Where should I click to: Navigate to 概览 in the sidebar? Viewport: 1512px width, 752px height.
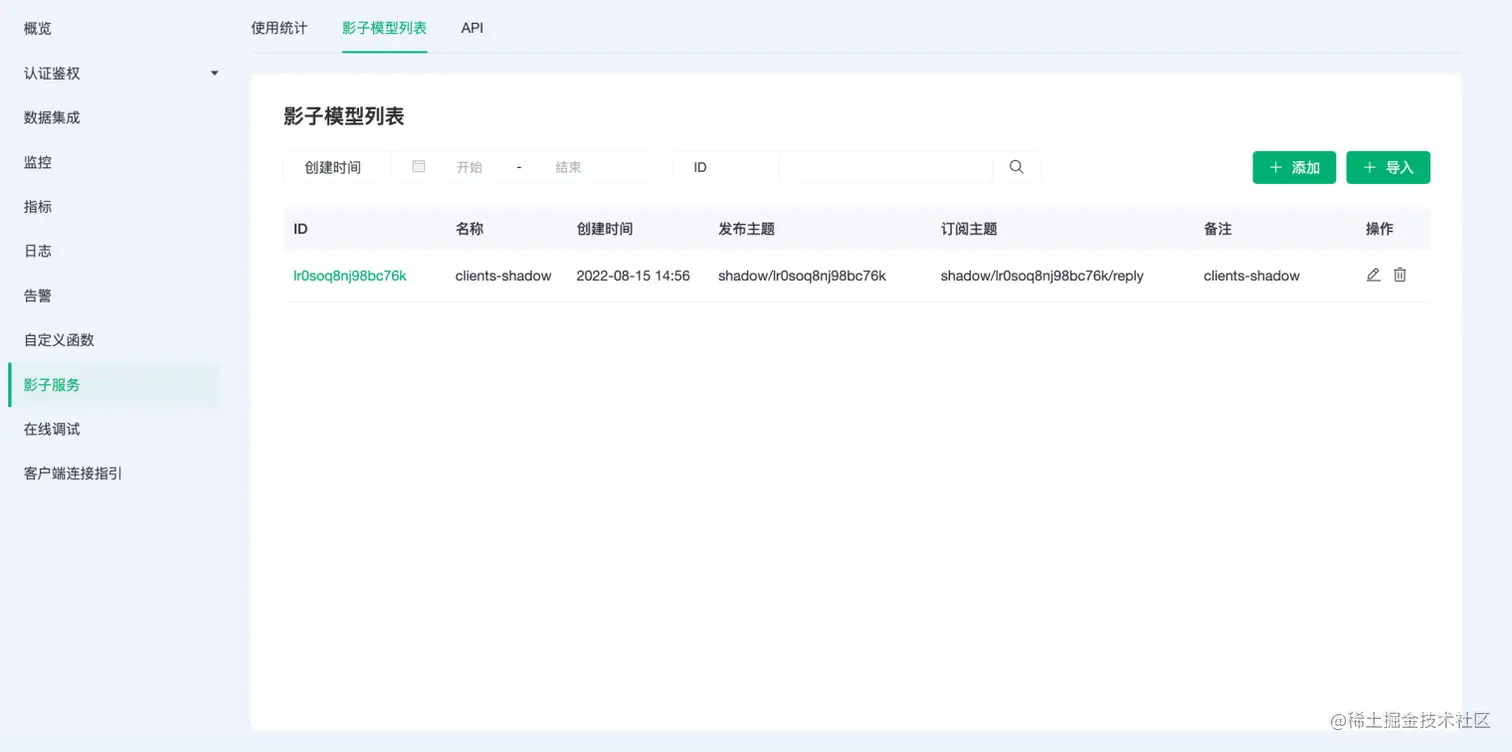37,27
